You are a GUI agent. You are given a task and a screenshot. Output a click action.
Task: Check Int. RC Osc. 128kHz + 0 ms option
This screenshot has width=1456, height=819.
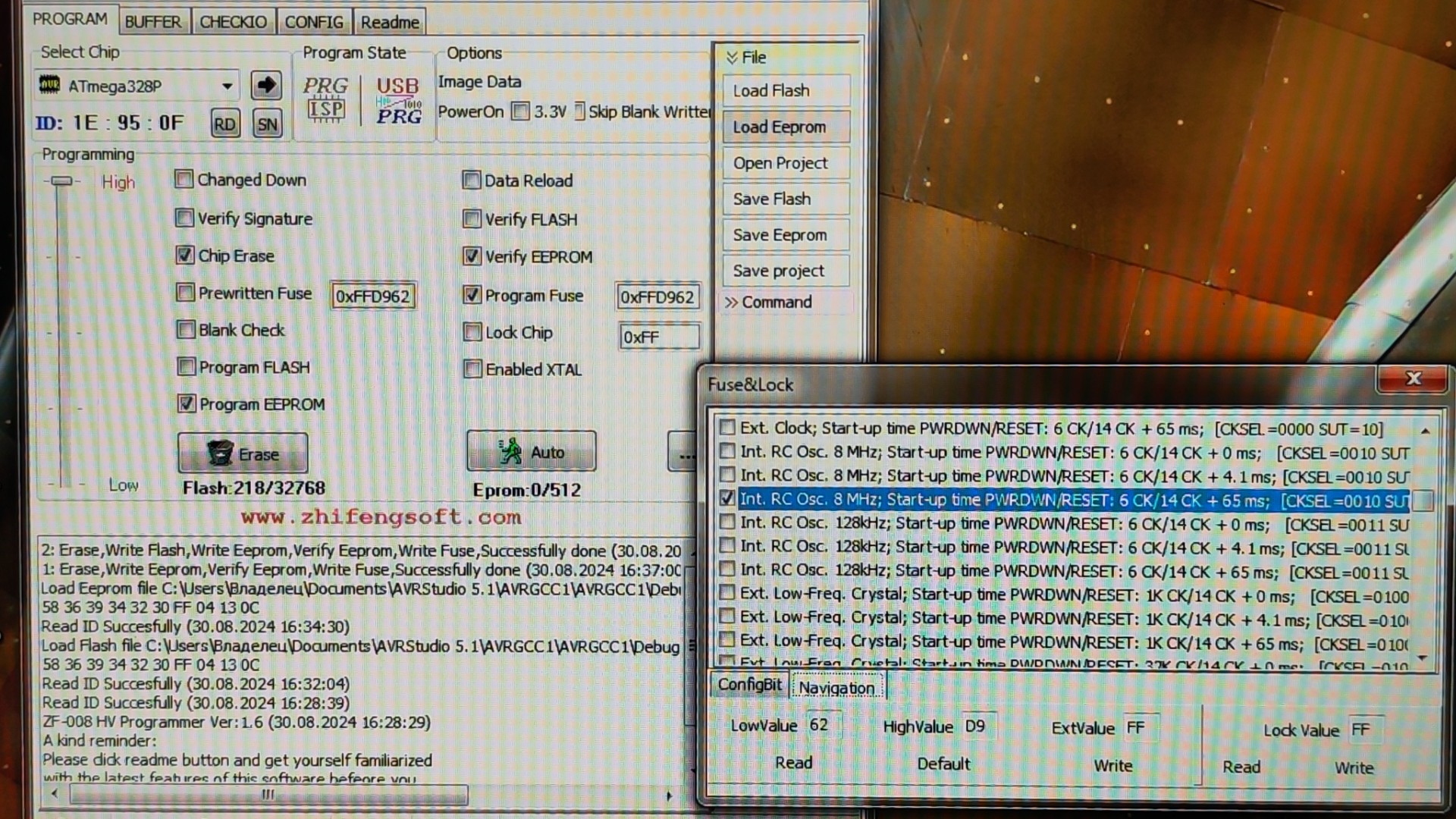[x=726, y=522]
